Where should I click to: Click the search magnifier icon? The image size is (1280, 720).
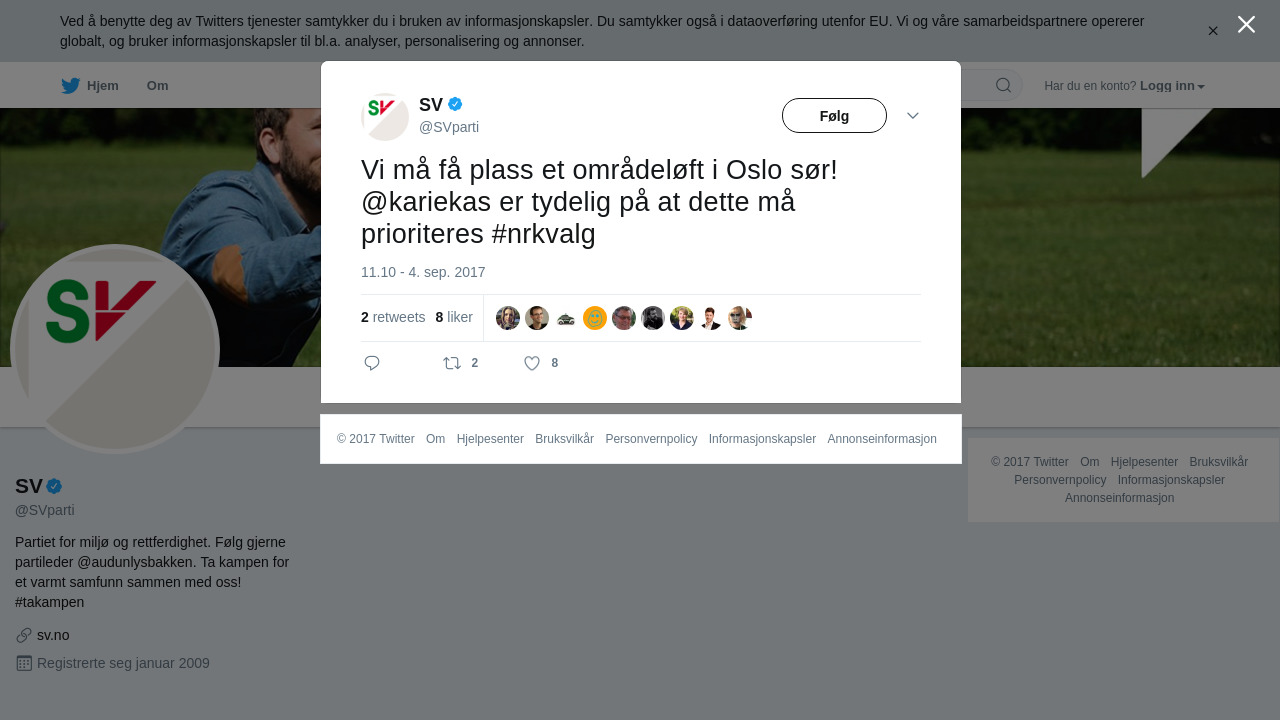point(1003,85)
